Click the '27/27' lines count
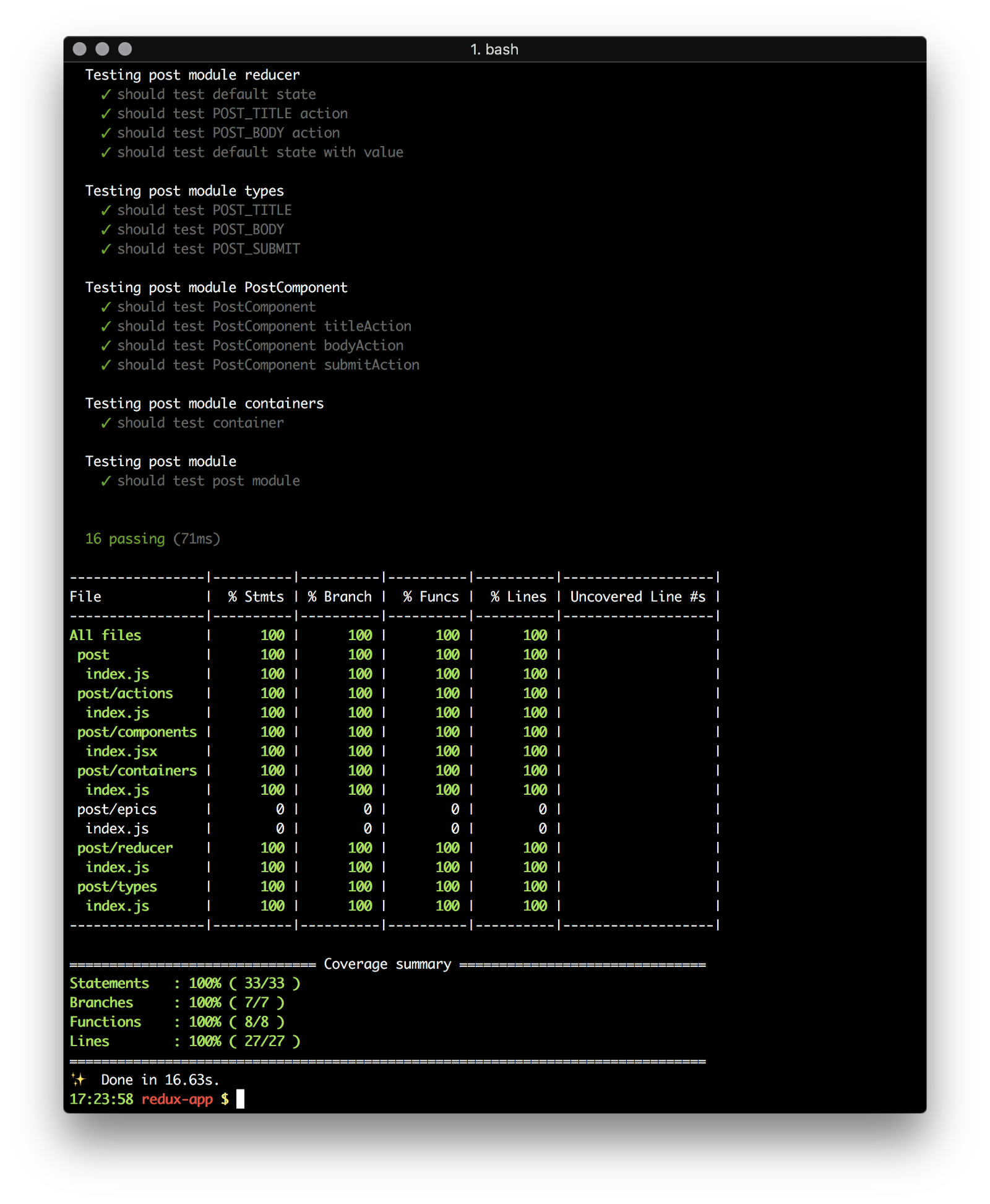This screenshot has width=990, height=1204. pos(264,1041)
